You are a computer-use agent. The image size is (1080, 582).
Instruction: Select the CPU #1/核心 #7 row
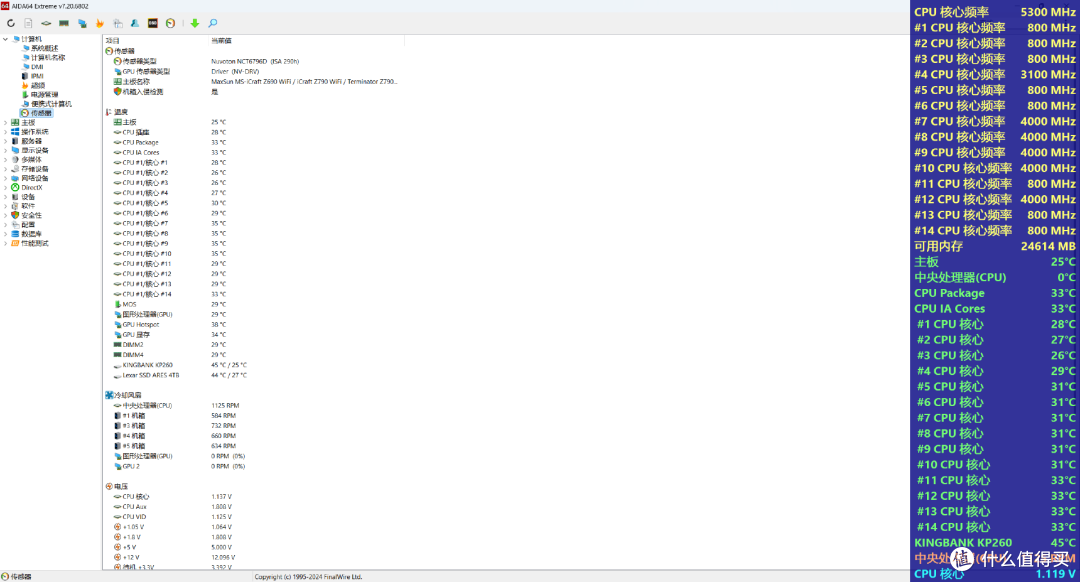169,223
